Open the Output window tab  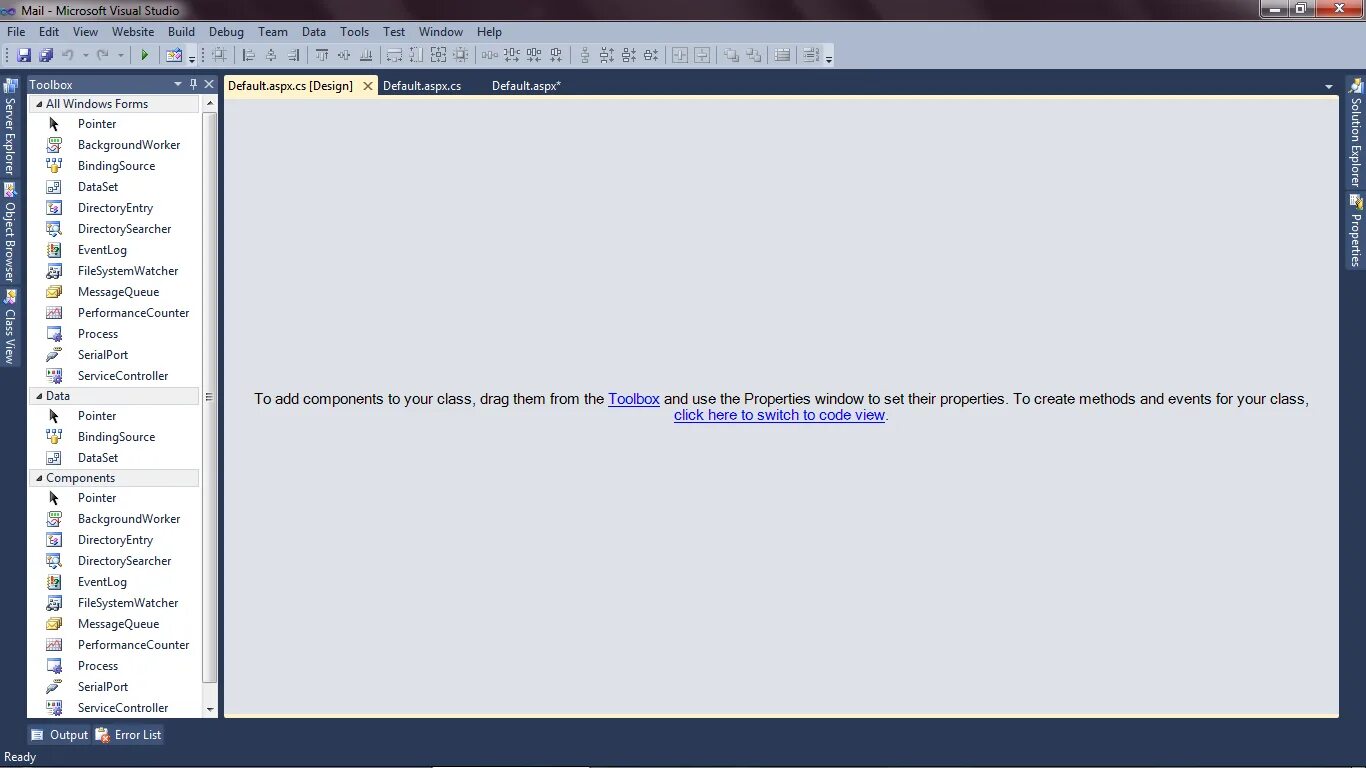point(59,735)
